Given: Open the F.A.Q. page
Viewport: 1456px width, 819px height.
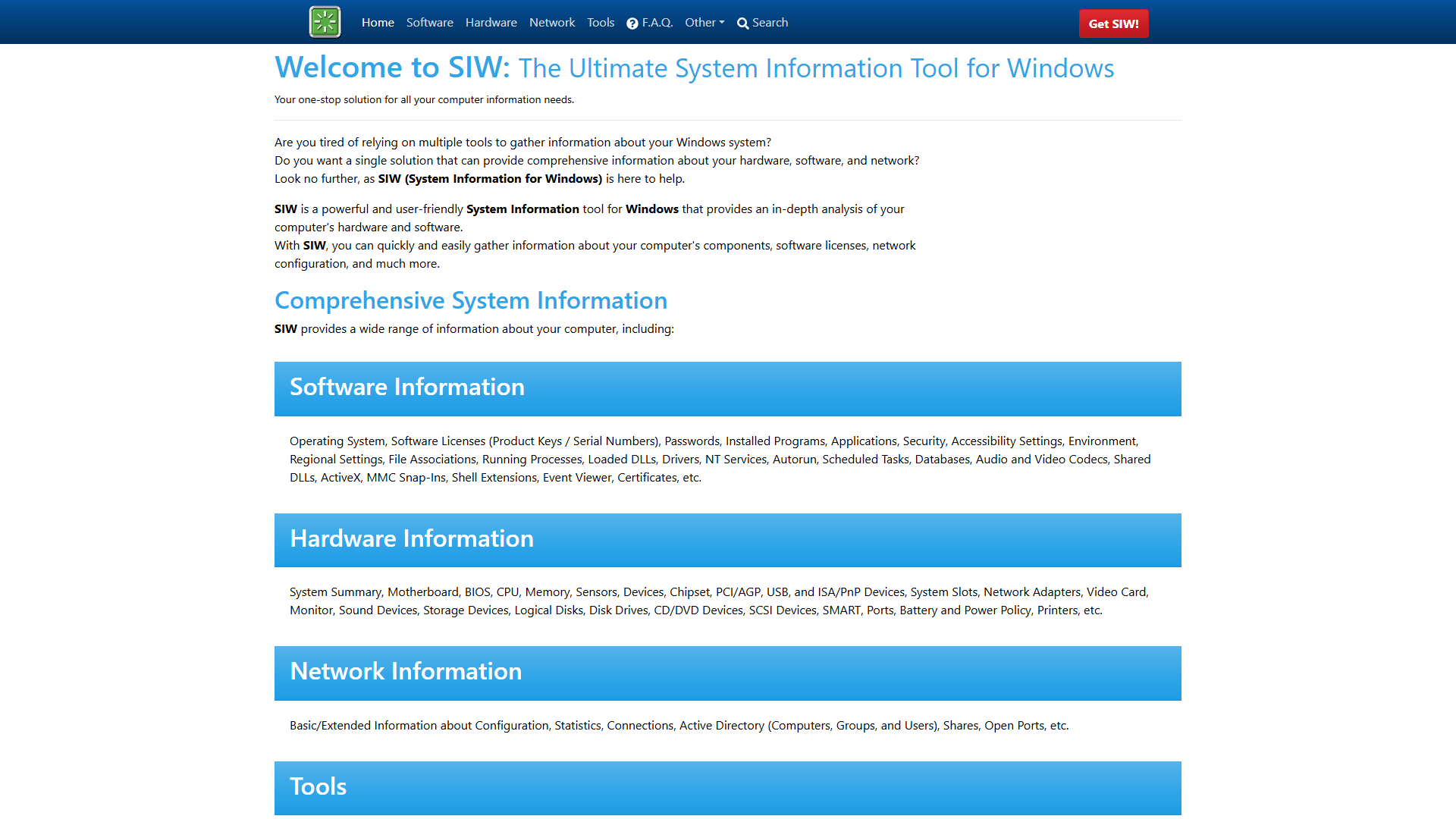Looking at the screenshot, I should tap(657, 23).
